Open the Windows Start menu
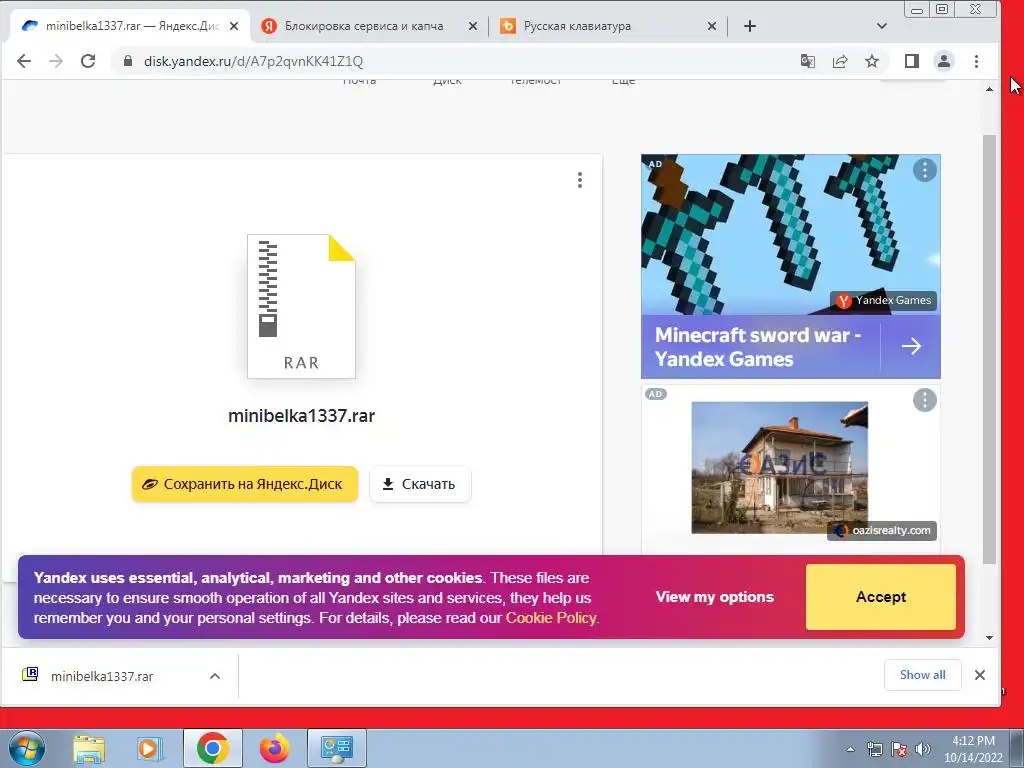The image size is (1024, 768). 27,748
